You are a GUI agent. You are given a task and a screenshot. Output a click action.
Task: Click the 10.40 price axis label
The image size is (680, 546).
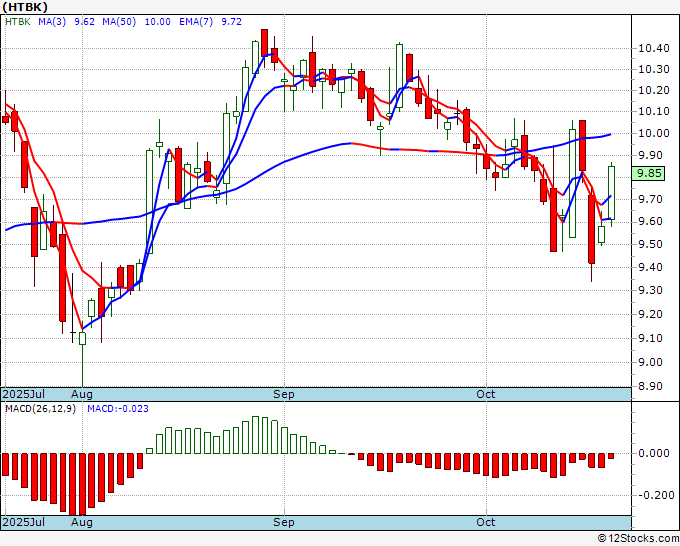tap(654, 48)
